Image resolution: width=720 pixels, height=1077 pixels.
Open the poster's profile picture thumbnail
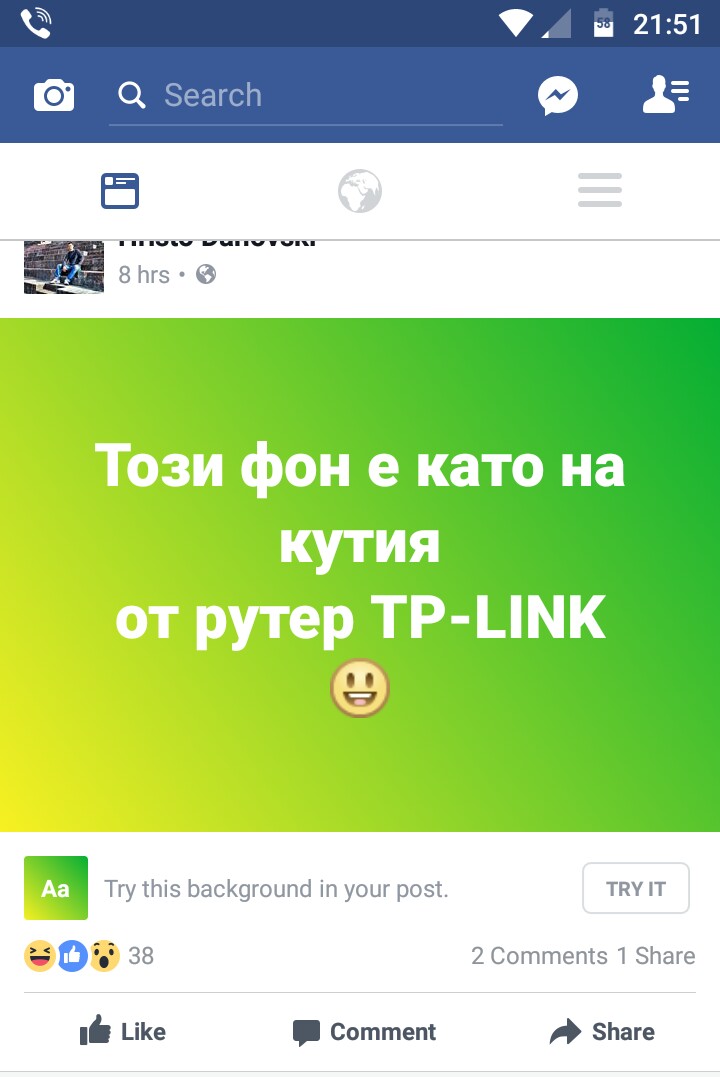coord(64,267)
